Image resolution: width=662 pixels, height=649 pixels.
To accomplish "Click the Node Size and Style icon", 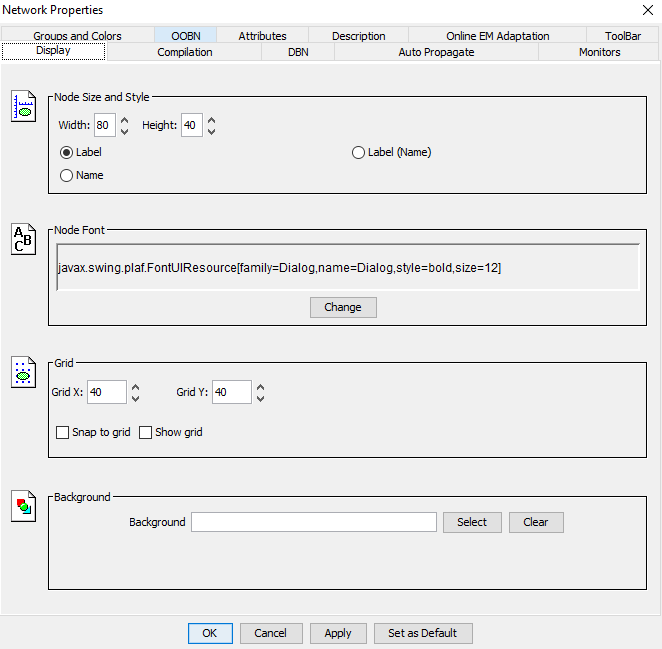I will [x=23, y=106].
